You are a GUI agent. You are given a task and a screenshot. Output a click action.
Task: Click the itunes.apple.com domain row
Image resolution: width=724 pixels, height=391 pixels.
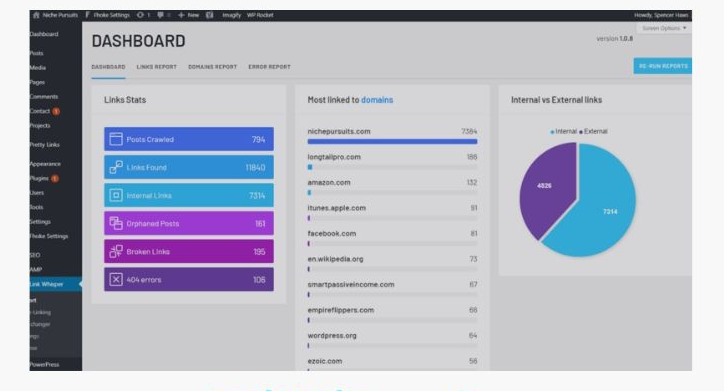tap(392, 212)
